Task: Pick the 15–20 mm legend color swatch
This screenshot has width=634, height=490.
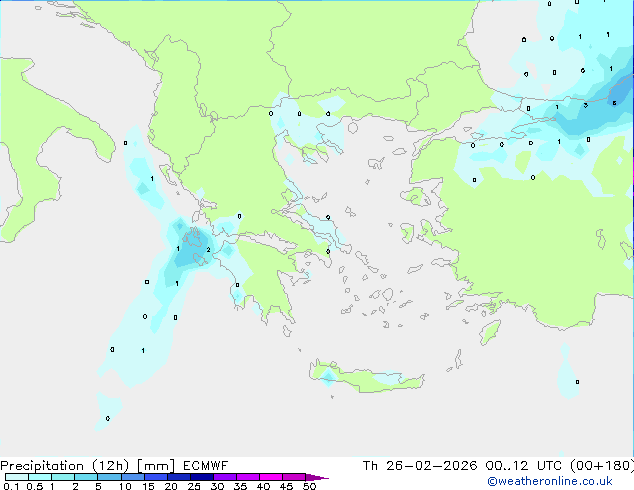Action: click(155, 477)
